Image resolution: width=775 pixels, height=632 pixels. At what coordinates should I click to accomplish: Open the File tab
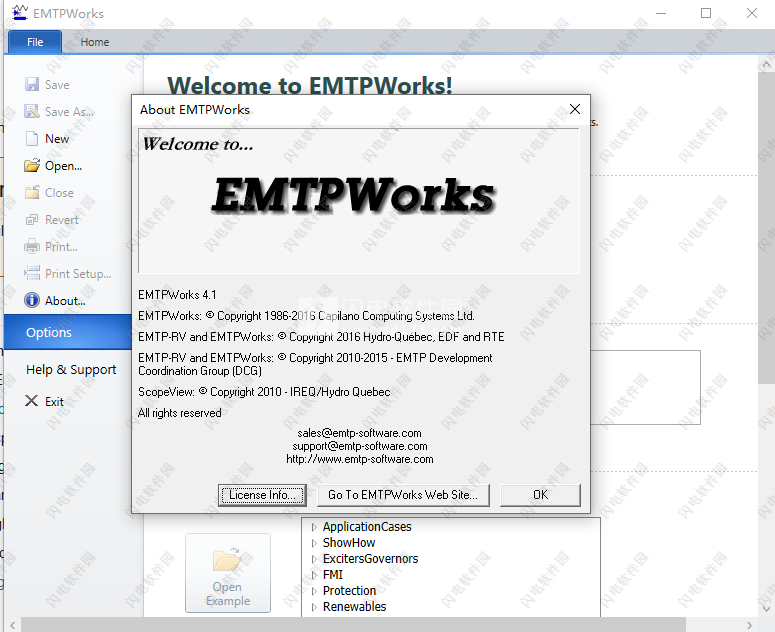[x=35, y=42]
